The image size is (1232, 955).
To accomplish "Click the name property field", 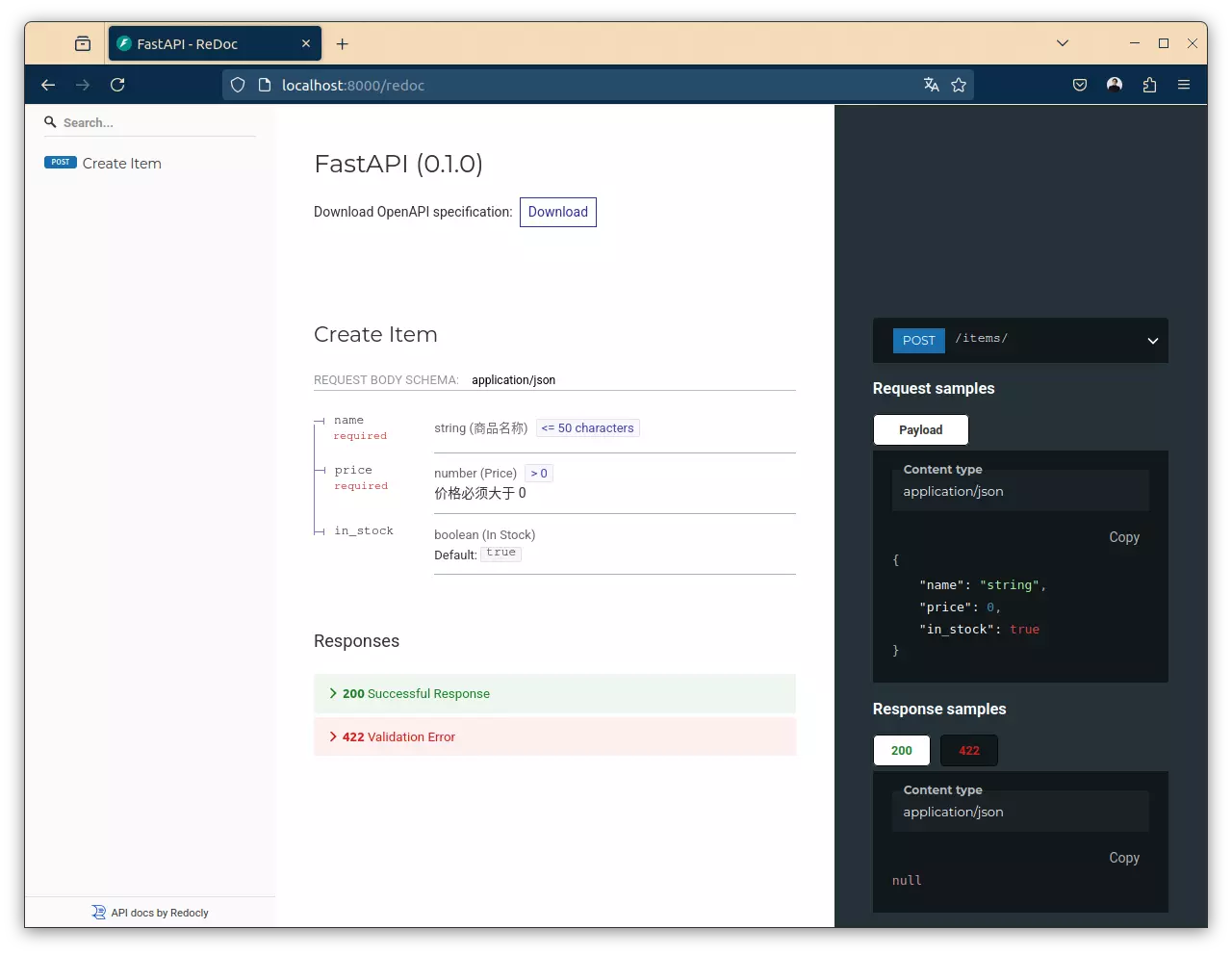I will pos(349,421).
